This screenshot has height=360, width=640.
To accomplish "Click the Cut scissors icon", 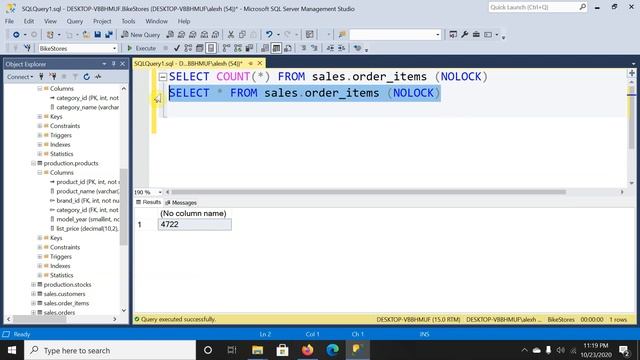I will 231,35.
